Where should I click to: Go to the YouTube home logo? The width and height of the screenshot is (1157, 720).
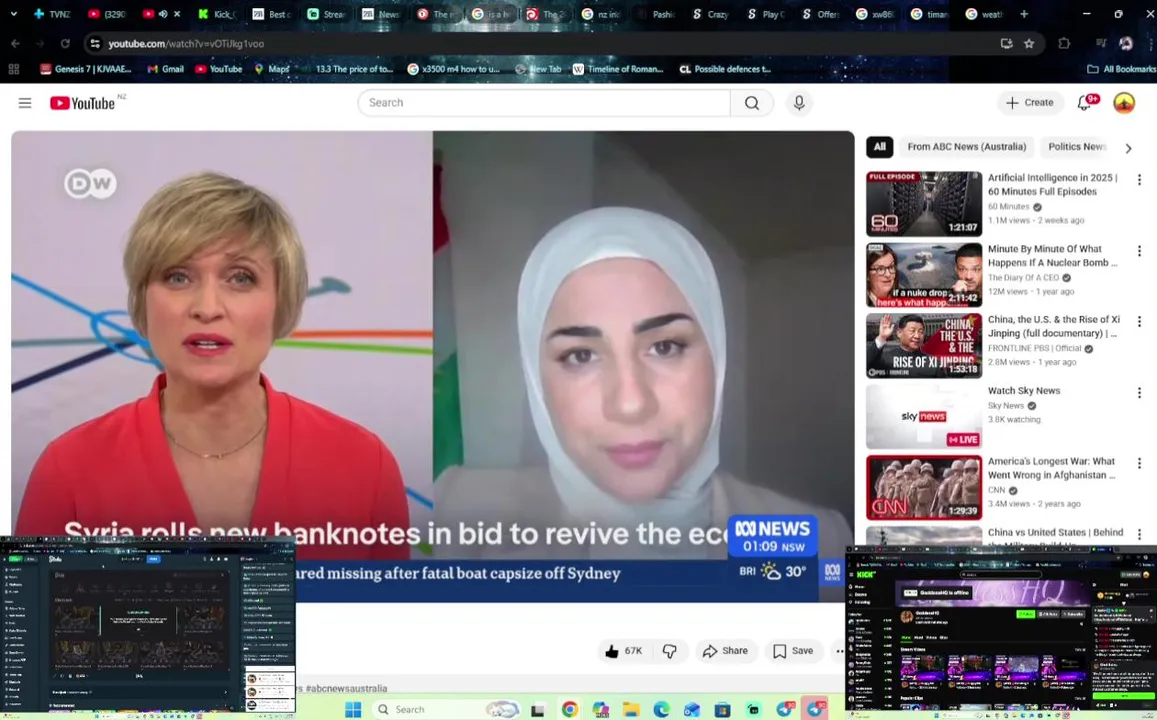click(82, 103)
